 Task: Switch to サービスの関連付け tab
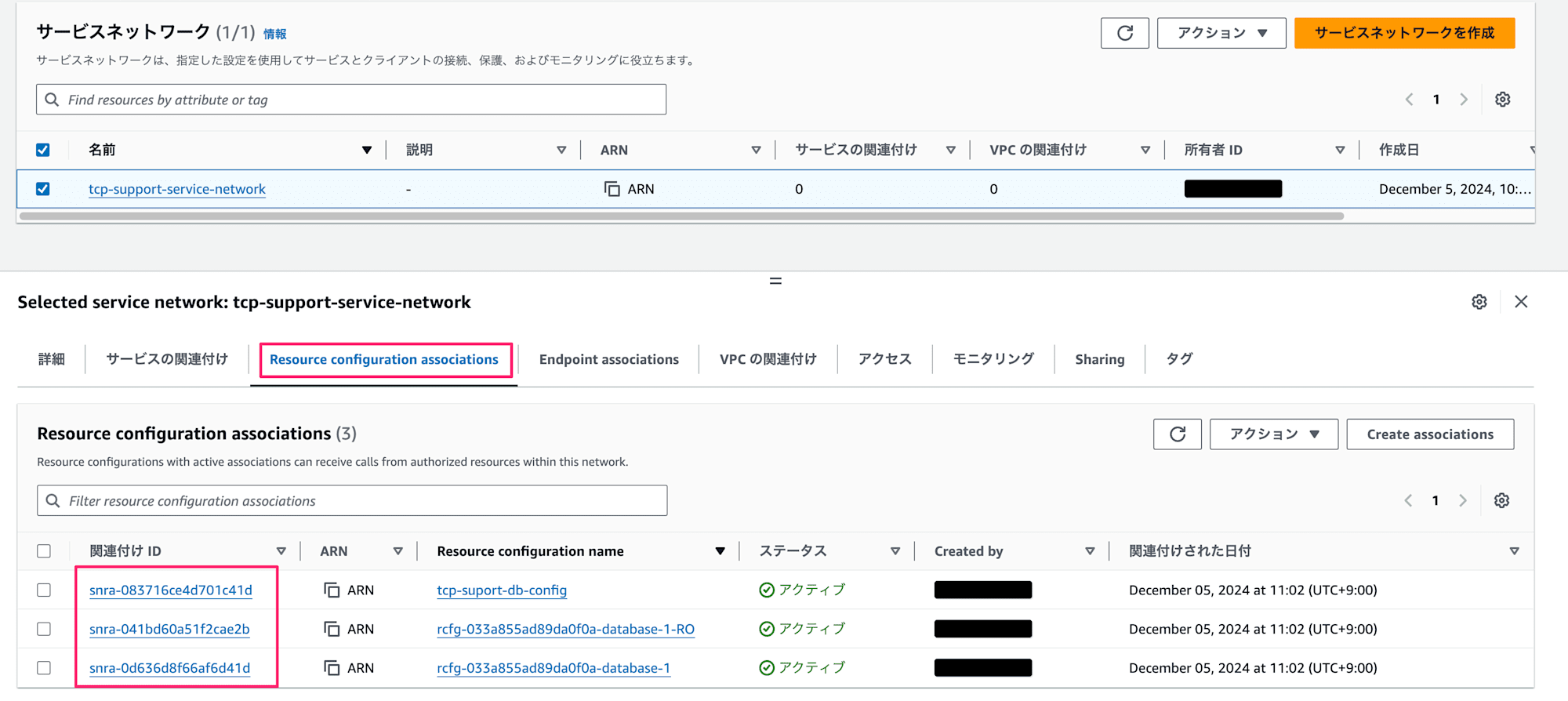167,359
